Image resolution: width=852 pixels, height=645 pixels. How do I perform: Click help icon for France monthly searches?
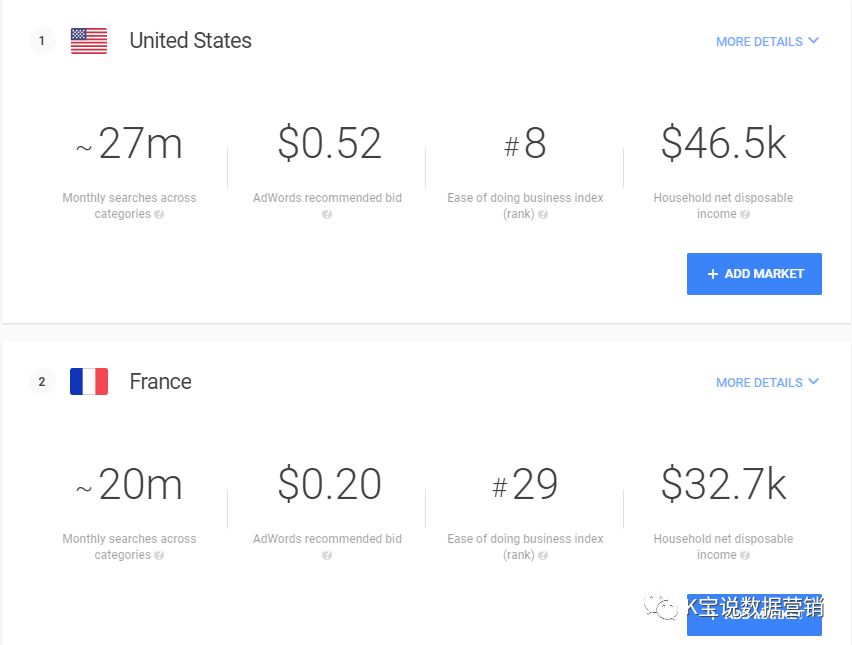(160, 556)
